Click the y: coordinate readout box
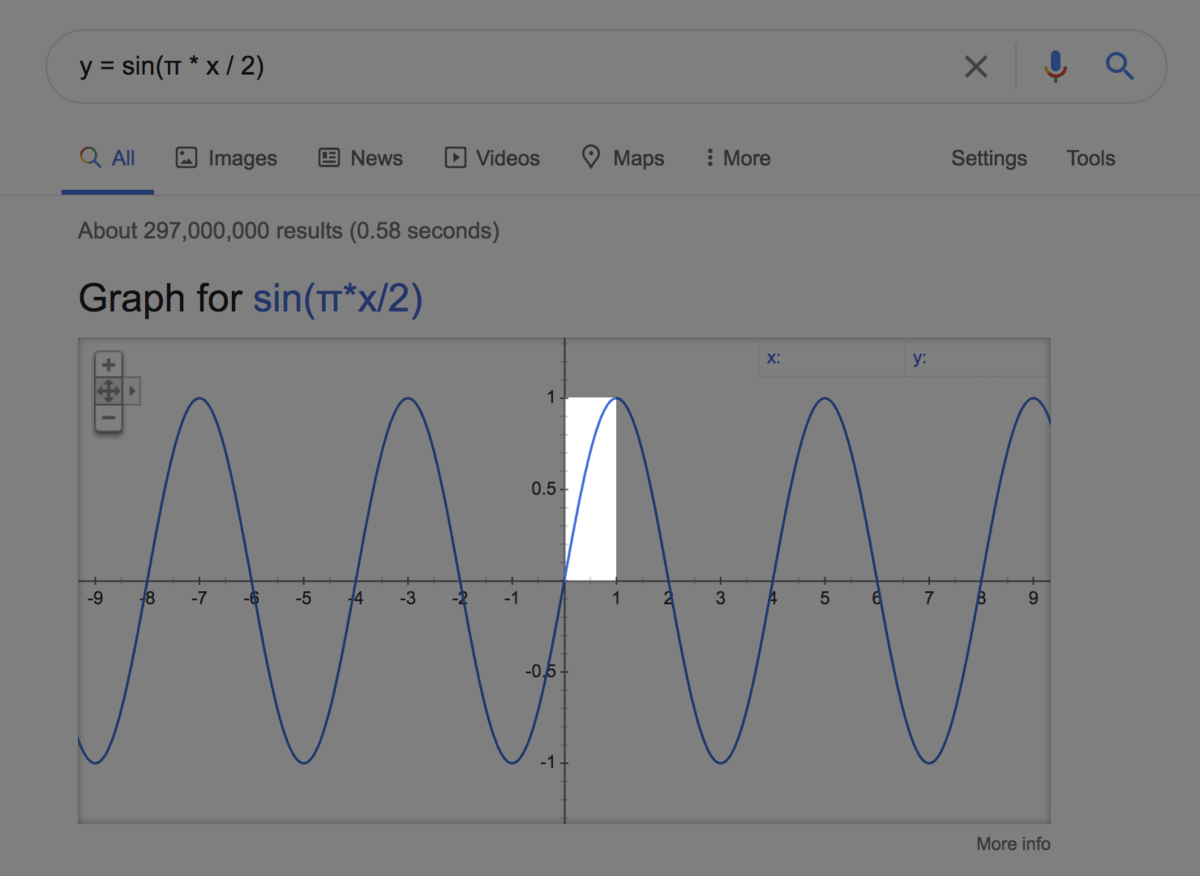This screenshot has width=1200, height=876. point(976,358)
